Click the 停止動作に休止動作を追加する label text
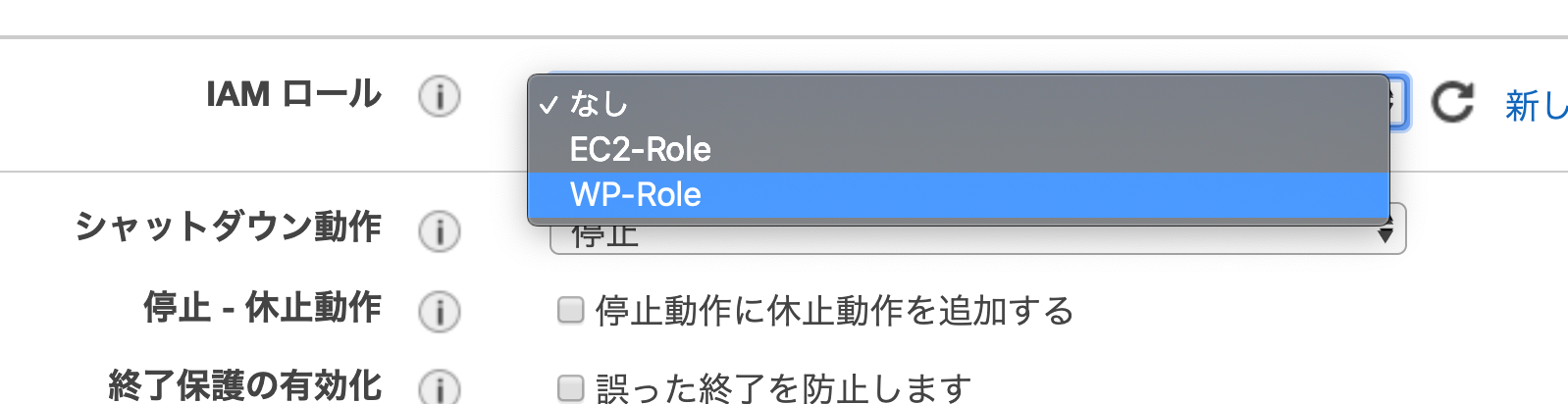1568x404 pixels. (834, 311)
